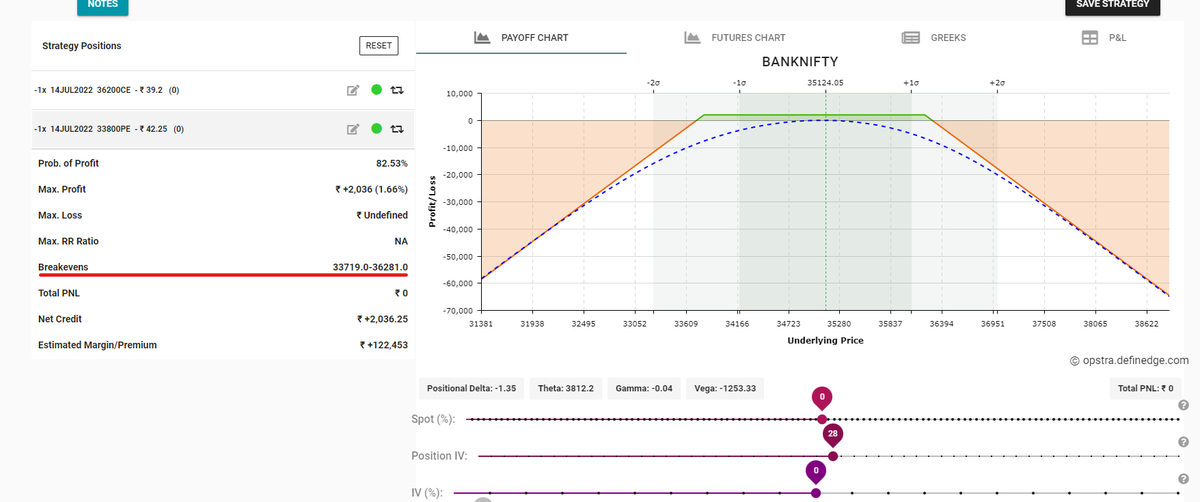Screen dimensions: 1200x502
Task: Toggle the green status dot for 36200CE
Action: tap(376, 90)
